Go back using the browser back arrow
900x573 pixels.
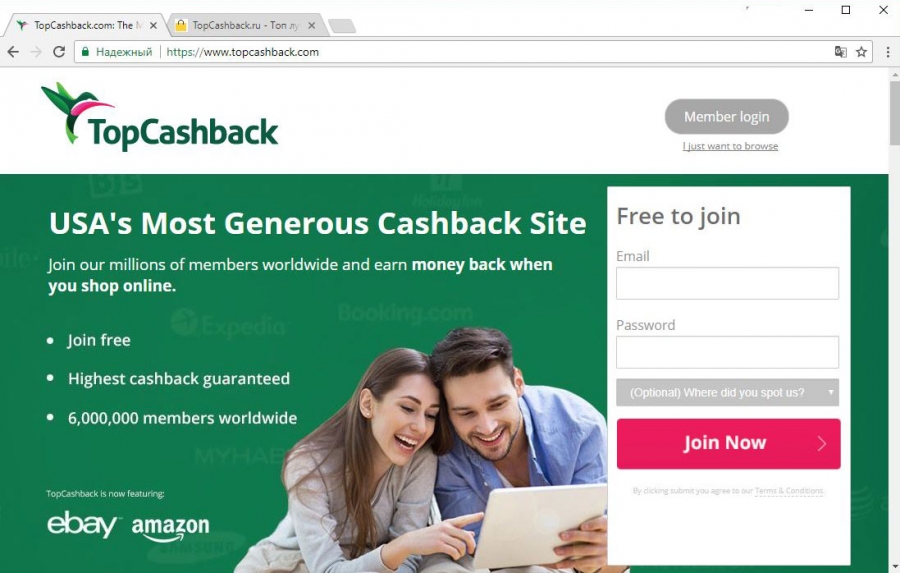coord(13,52)
